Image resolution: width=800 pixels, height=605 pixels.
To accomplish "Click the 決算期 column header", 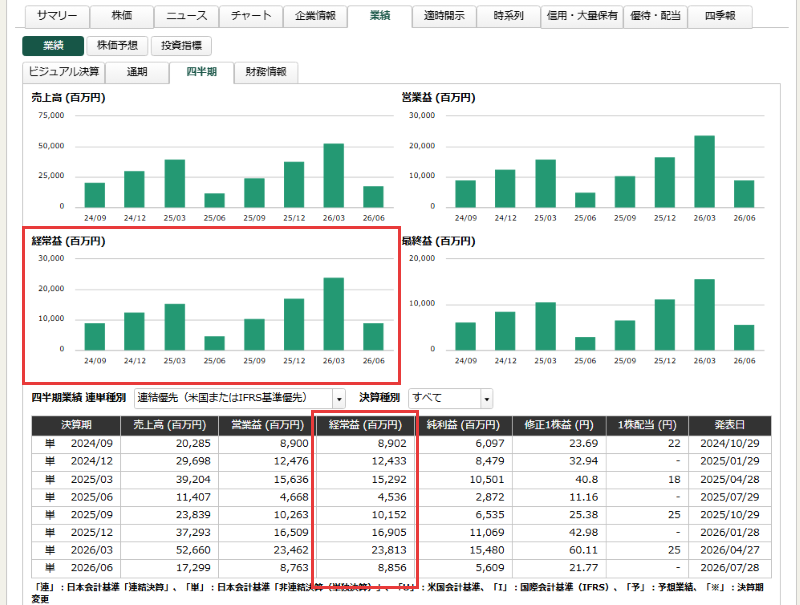I will tap(76, 425).
